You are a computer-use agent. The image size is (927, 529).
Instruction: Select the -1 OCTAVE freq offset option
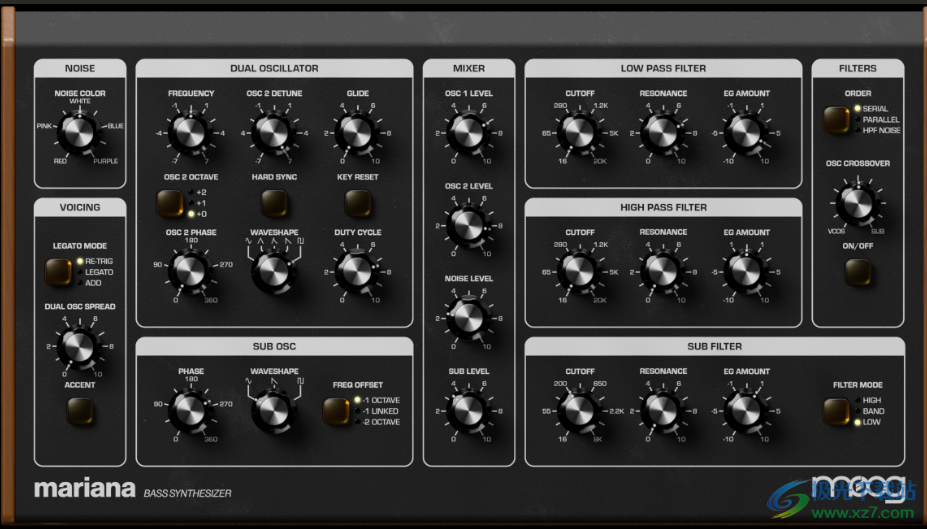(377, 400)
